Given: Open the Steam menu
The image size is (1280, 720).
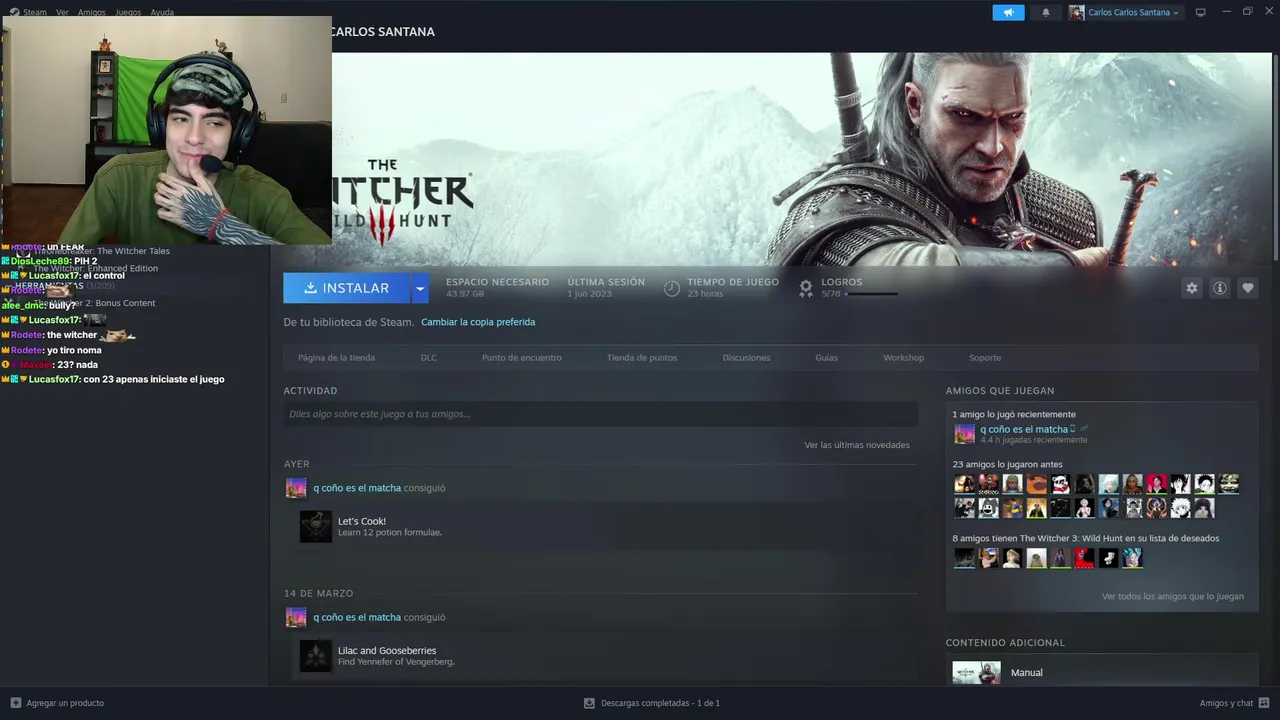Looking at the screenshot, I should pyautogui.click(x=35, y=12).
